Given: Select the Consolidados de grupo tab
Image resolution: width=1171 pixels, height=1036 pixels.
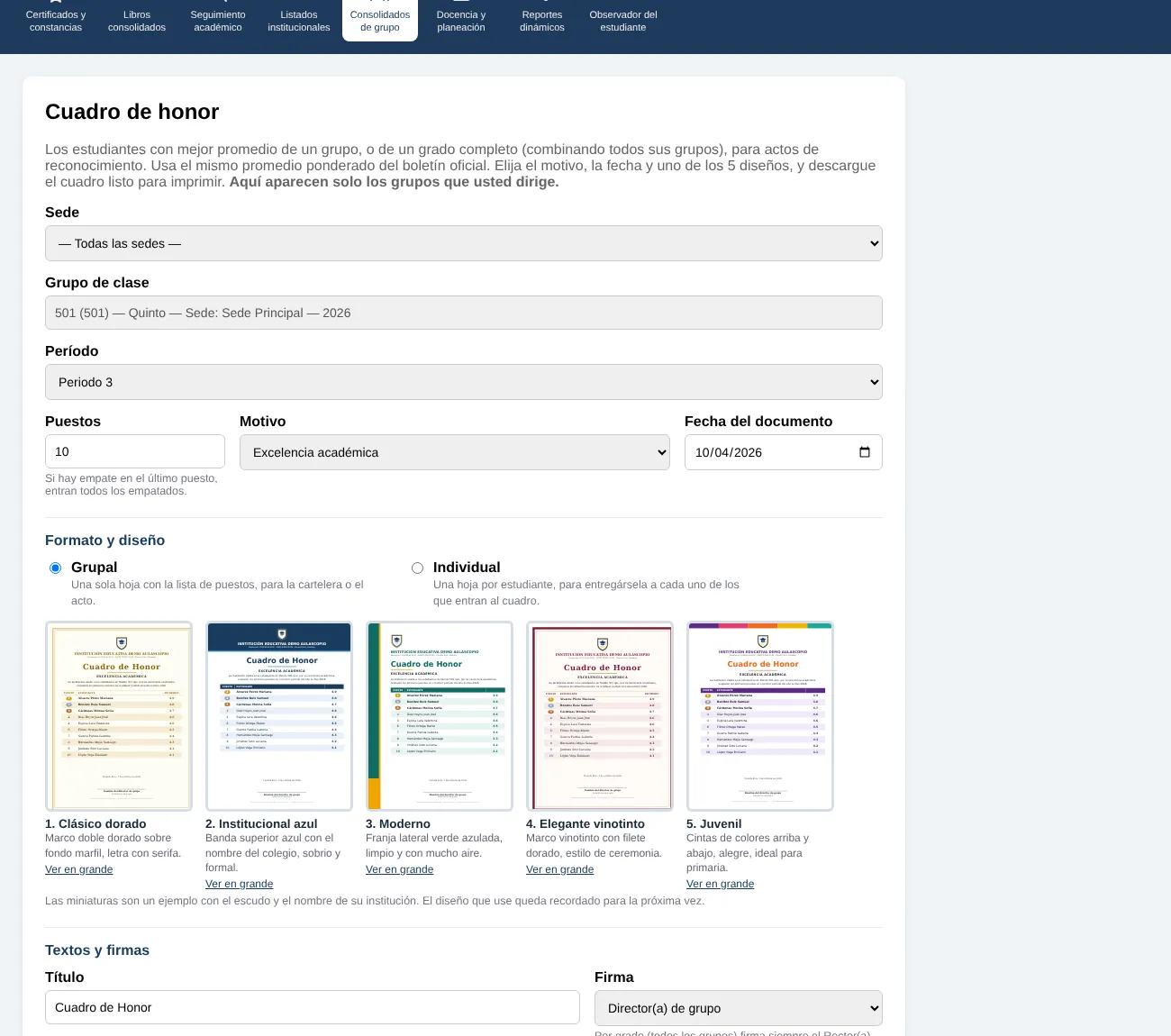Looking at the screenshot, I should [380, 21].
